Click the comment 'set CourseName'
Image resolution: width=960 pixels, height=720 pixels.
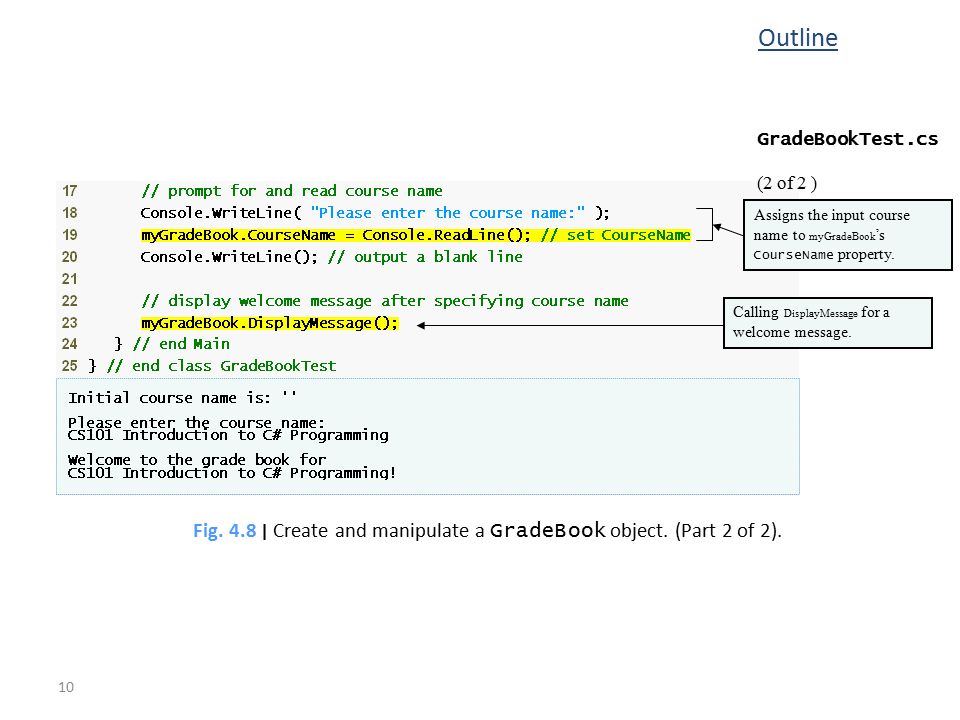point(615,235)
